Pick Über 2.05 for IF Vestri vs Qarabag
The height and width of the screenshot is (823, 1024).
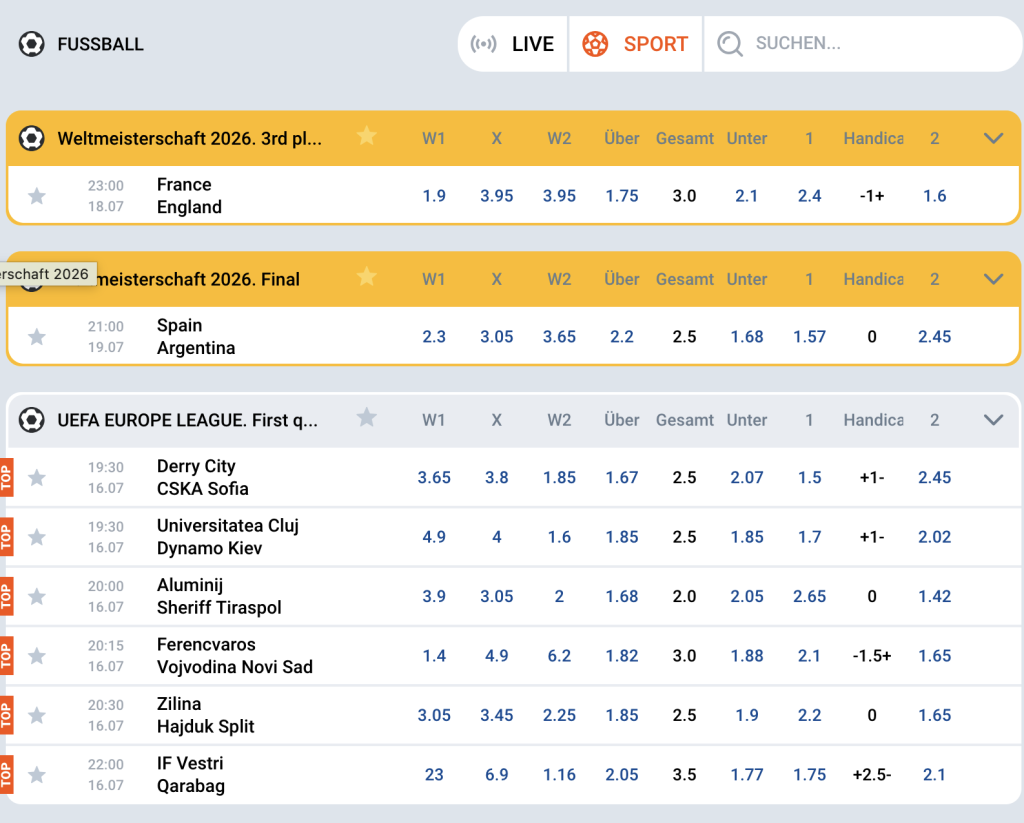click(622, 775)
